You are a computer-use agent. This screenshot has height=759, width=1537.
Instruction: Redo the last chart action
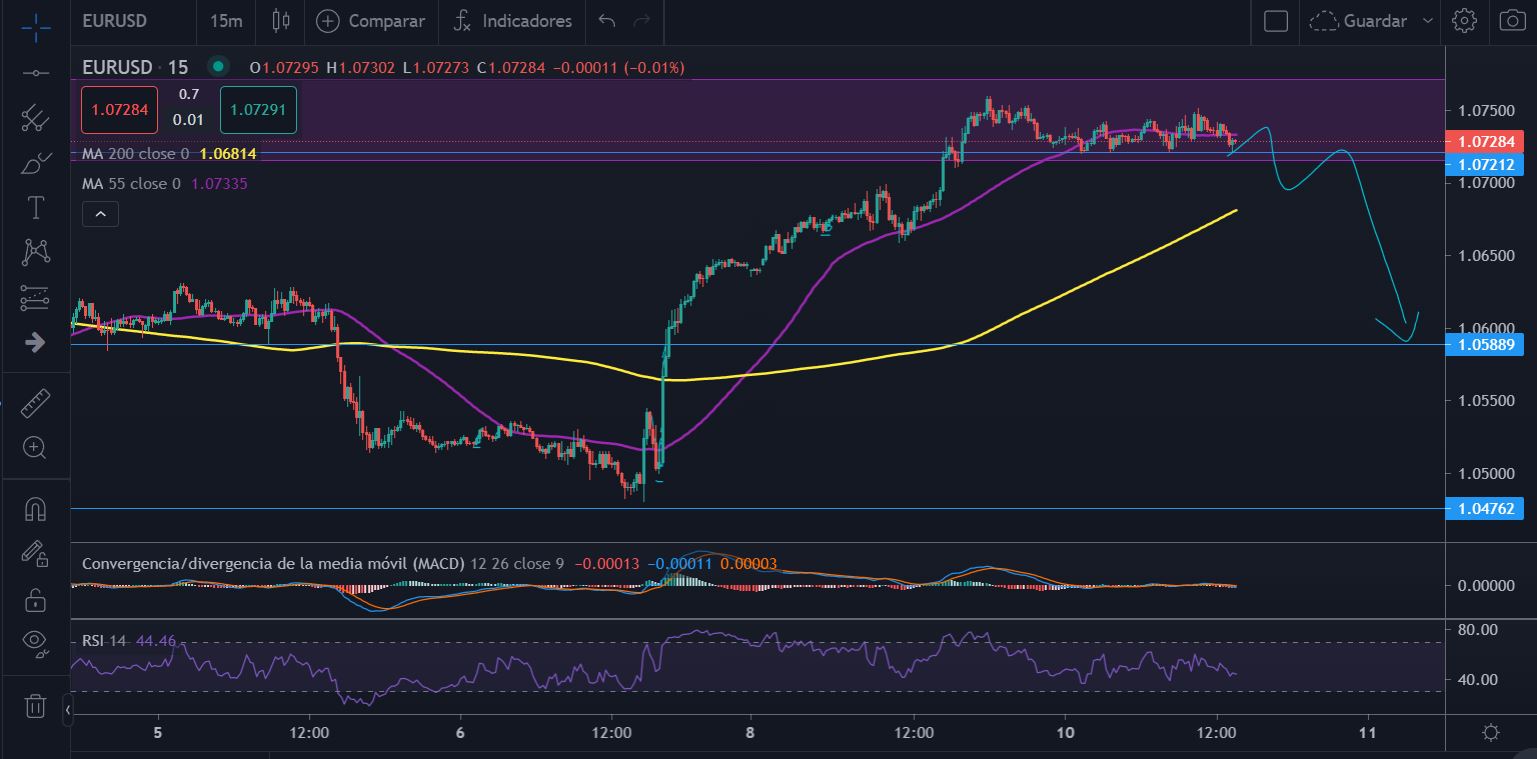coord(642,21)
